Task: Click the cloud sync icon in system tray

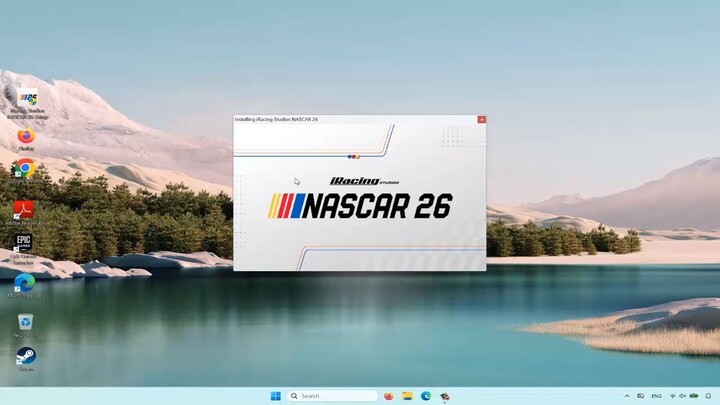Action: click(x=641, y=396)
